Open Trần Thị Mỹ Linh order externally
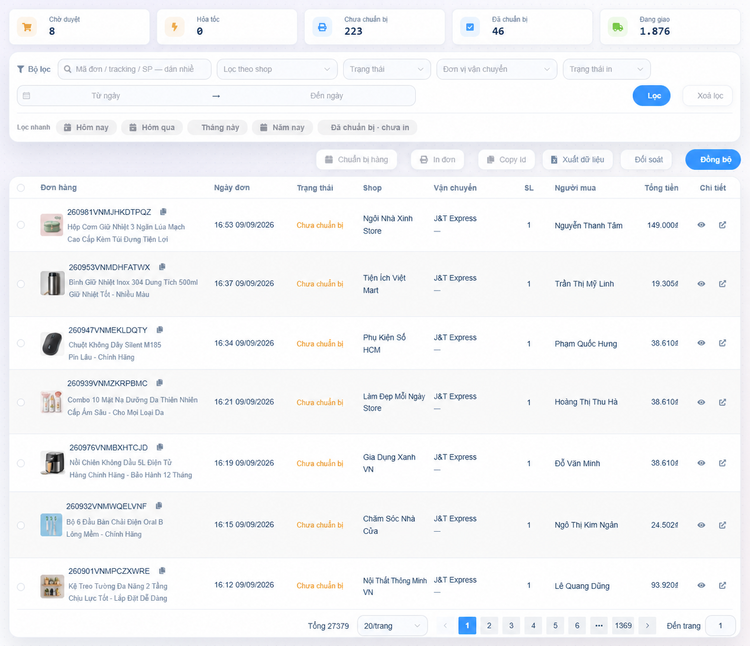Image resolution: width=750 pixels, height=646 pixels. pyautogui.click(x=722, y=284)
